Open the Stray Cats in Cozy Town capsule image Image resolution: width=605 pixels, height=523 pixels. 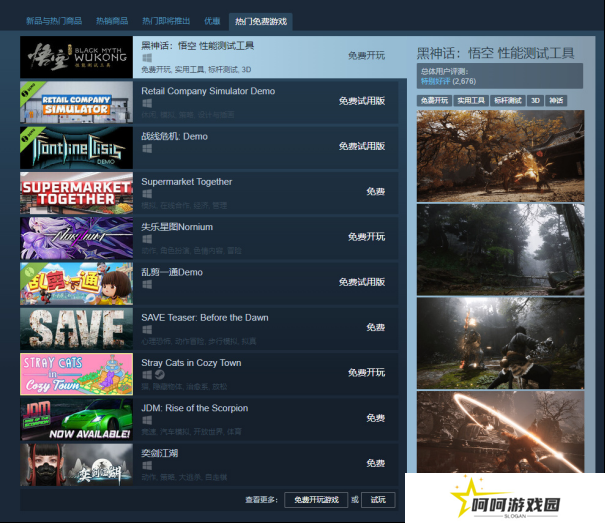(x=76, y=374)
